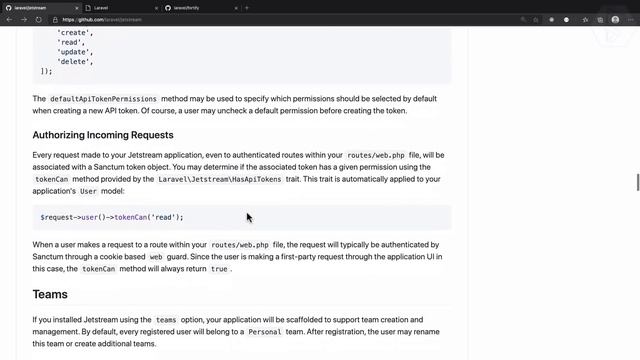This screenshot has height=360, width=640.
Task: Click the page's vertical scrollbar thumb
Action: coord(638,182)
